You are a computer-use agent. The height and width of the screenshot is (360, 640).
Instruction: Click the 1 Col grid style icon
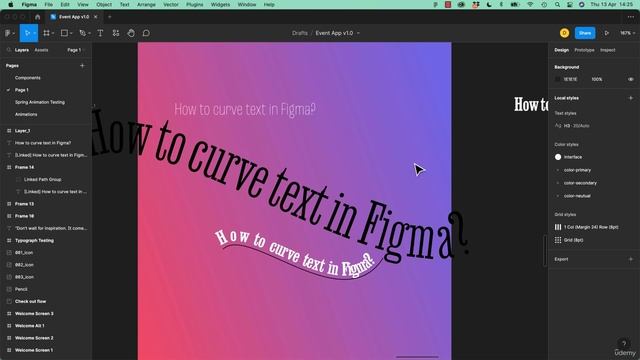[558, 227]
